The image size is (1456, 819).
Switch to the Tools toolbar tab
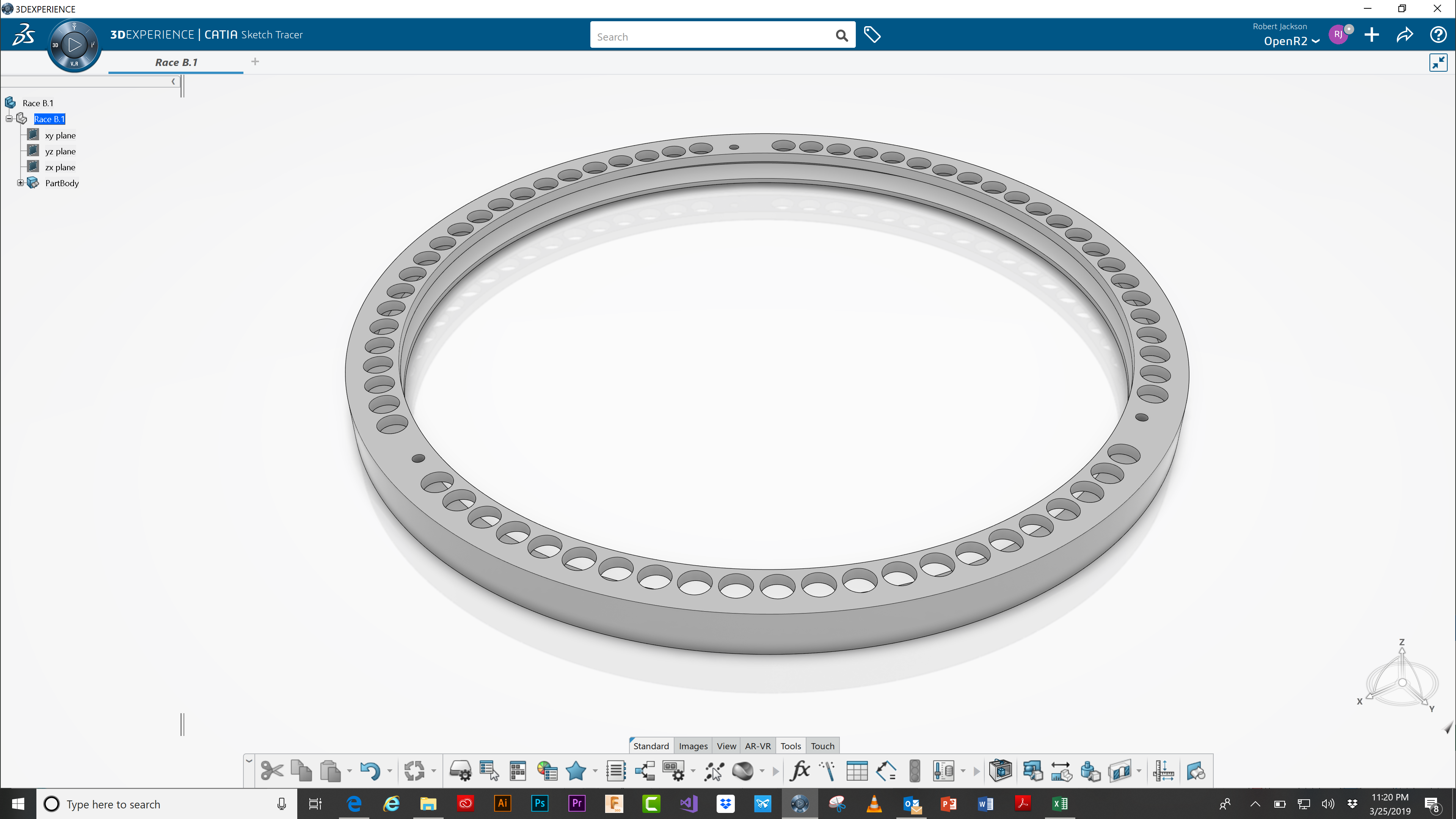[791, 745]
